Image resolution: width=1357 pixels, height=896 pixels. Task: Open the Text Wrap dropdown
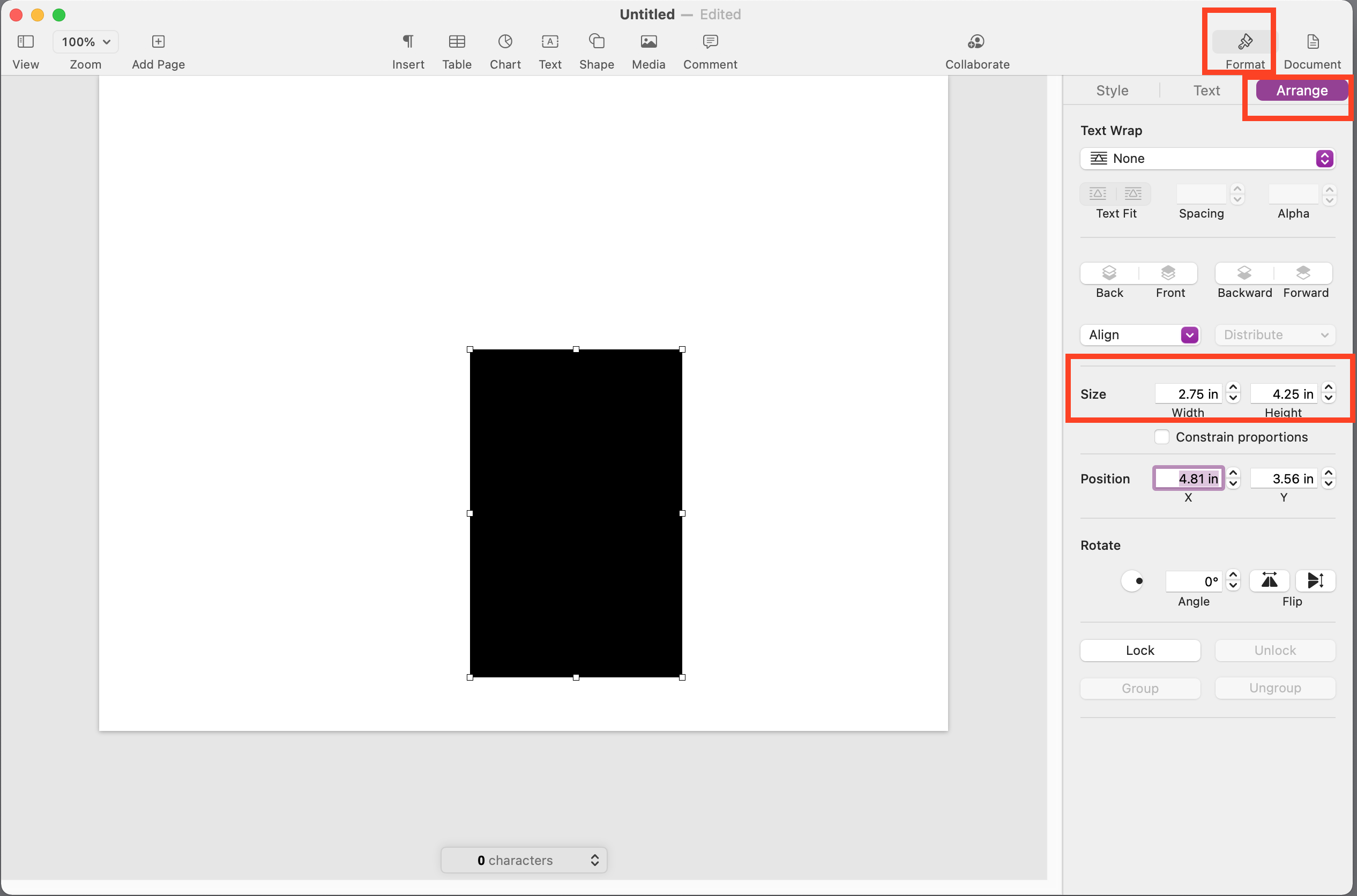pos(1207,158)
